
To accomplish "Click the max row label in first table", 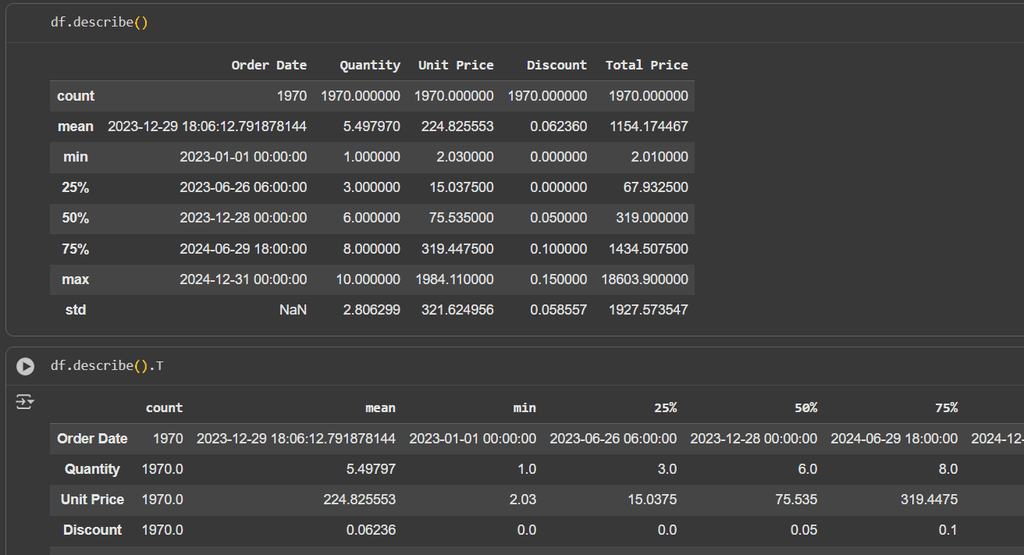I will 75,280.
